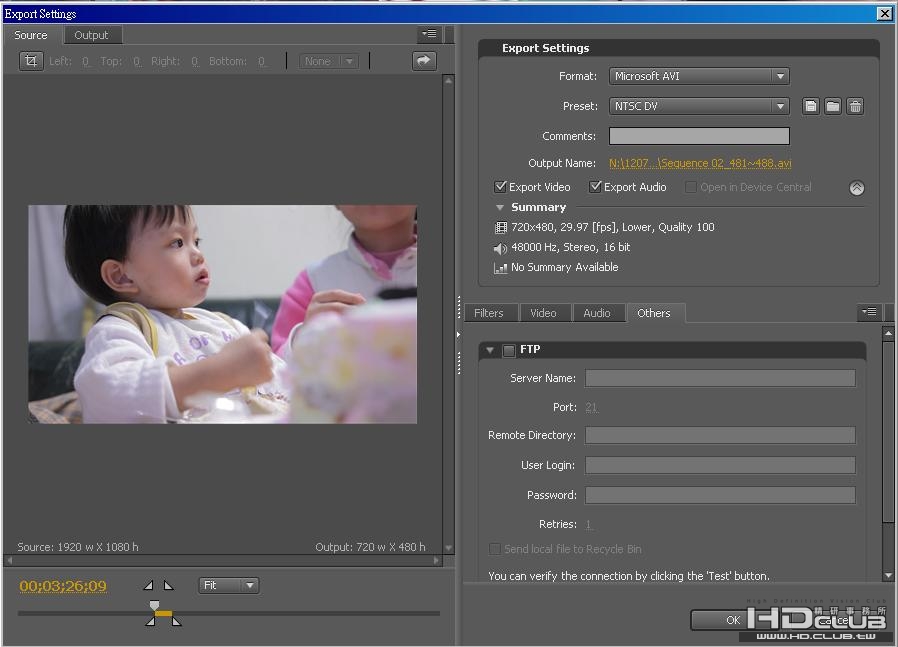Viewport: 898px width, 647px height.
Task: Click the Password field
Action: 720,495
